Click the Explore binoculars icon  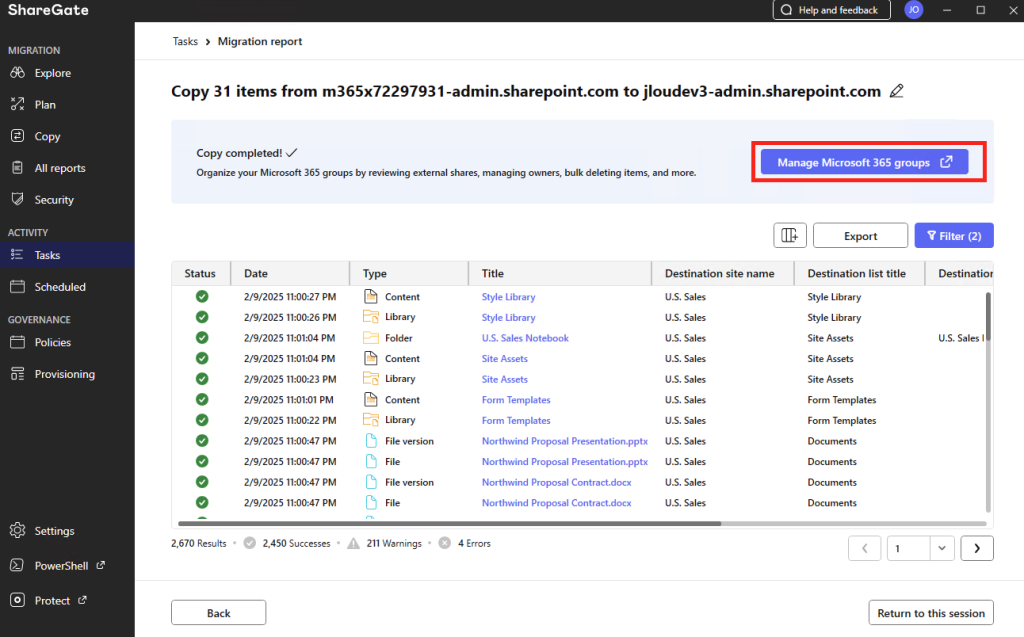coord(18,73)
